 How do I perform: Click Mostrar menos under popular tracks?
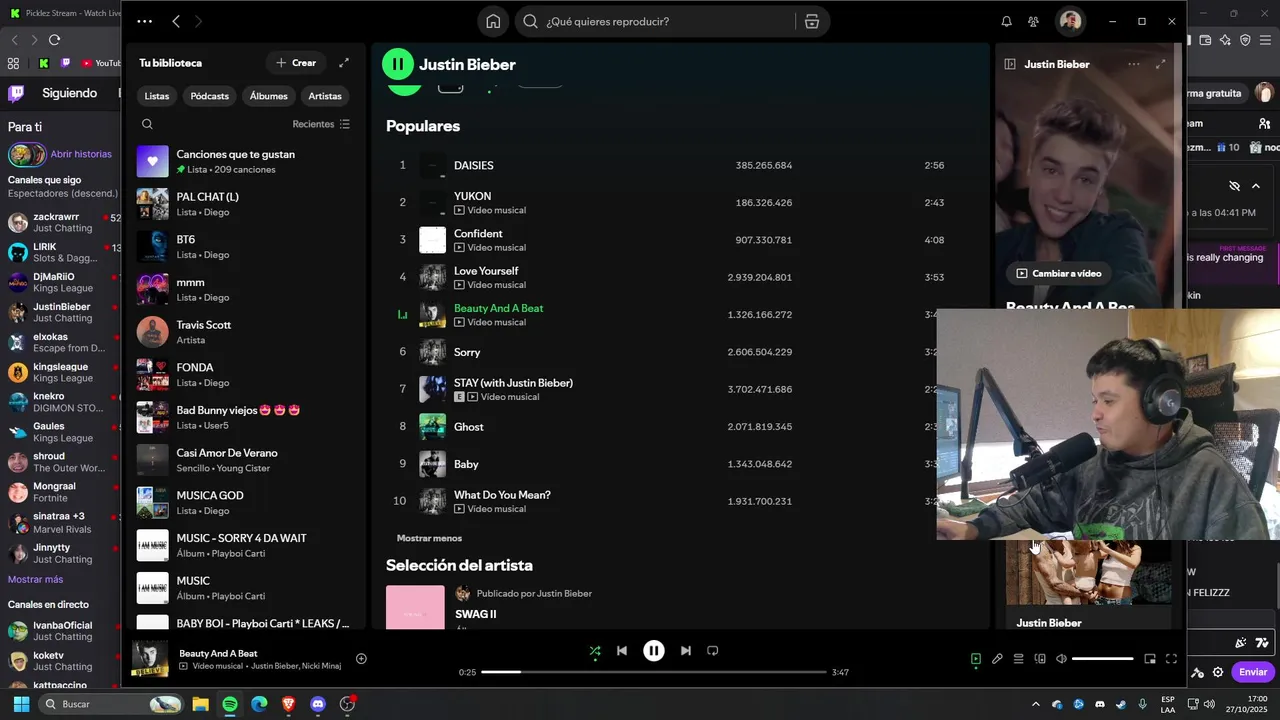point(429,538)
